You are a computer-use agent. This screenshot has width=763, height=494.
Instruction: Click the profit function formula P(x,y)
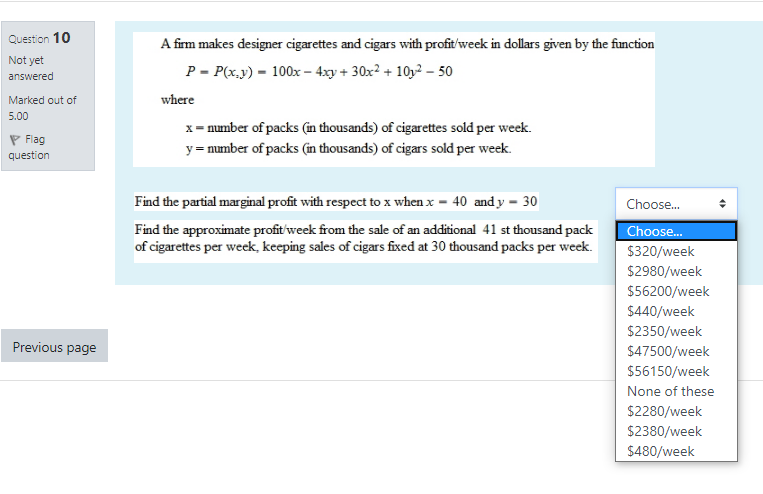tap(319, 72)
